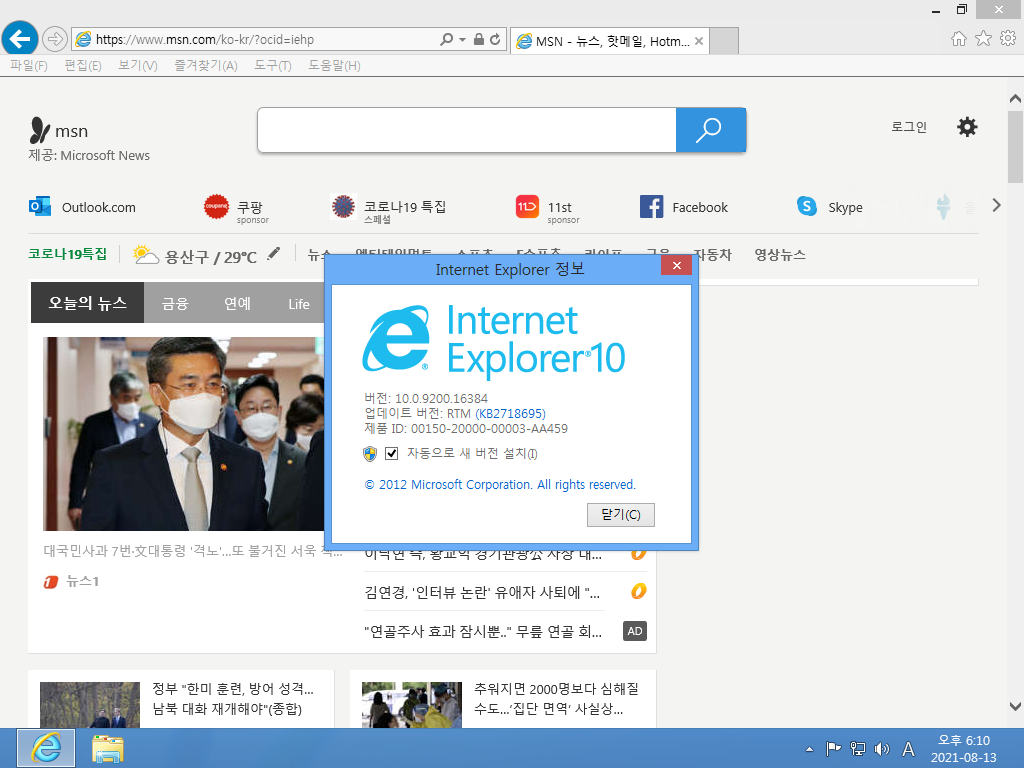The width and height of the screenshot is (1024, 768).
Task: Refresh the page with the reload icon
Action: [x=495, y=39]
